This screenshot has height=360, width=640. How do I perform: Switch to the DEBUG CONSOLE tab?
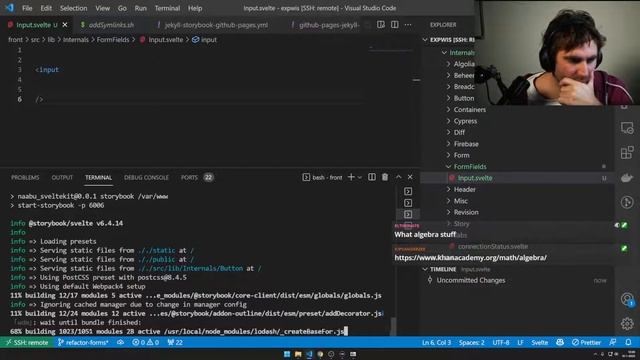(146, 178)
